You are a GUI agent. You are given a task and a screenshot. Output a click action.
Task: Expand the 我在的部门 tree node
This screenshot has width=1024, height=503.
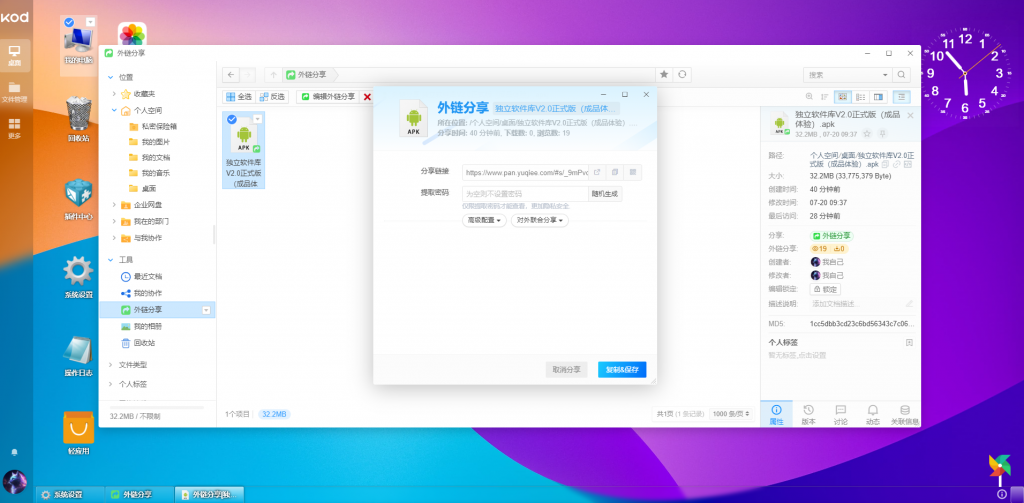[114, 221]
